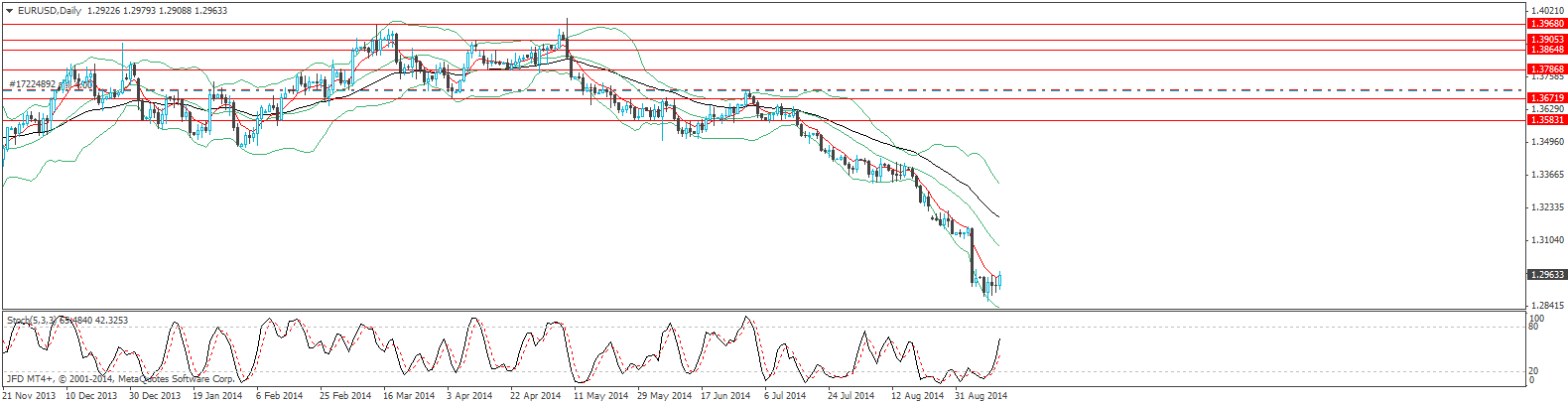Click the 24 Jul 2014 date label
Viewport: 1568px width, 404px height.
[x=850, y=396]
